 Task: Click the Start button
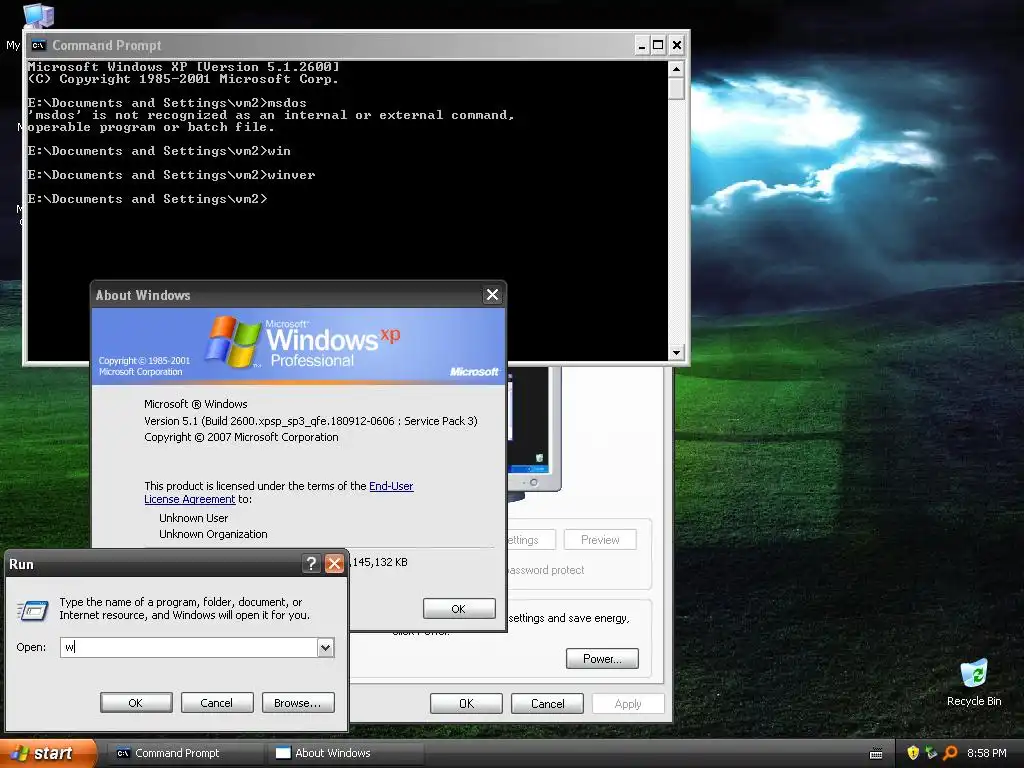point(47,753)
